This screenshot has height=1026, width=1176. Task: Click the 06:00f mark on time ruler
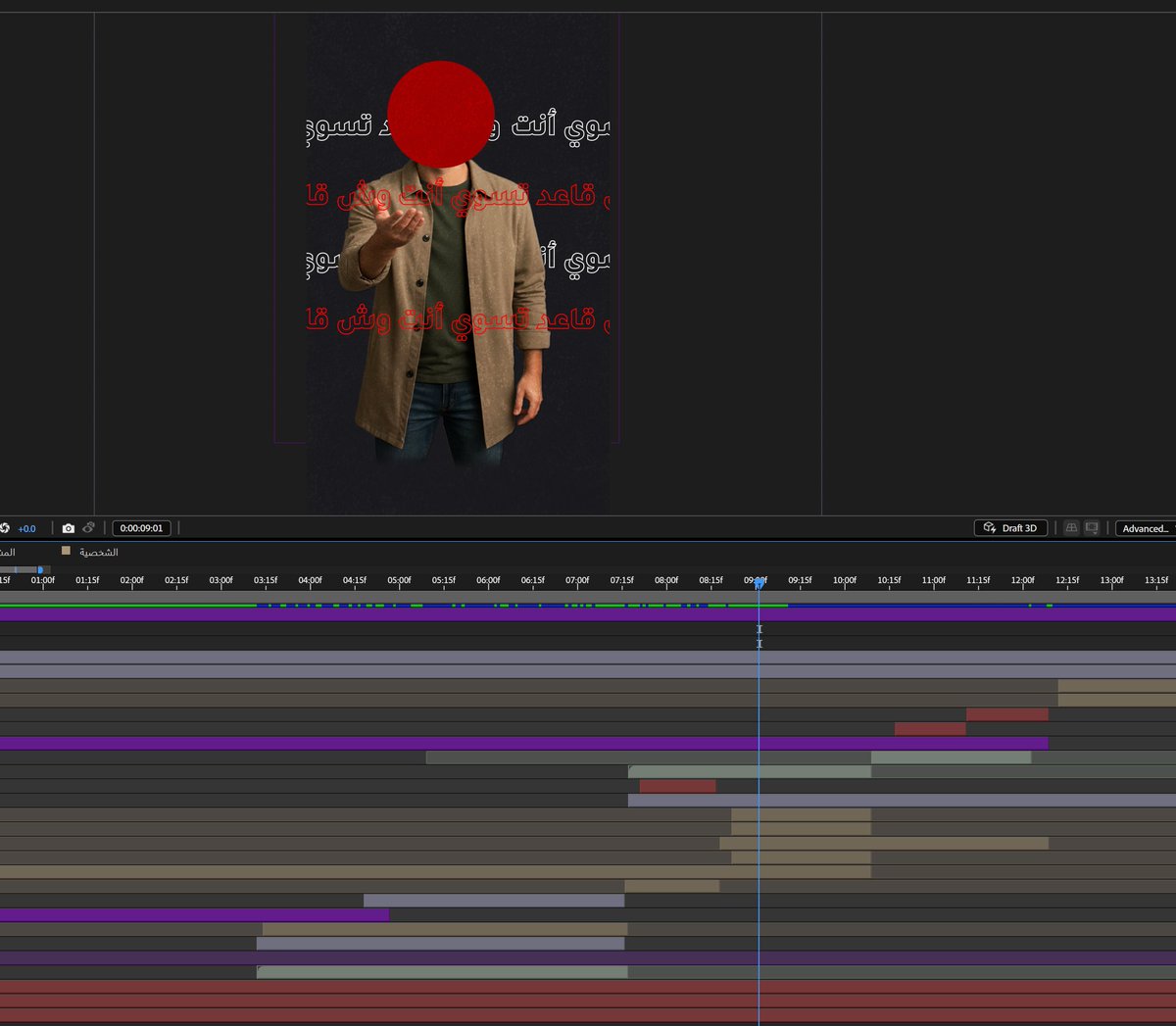[488, 580]
